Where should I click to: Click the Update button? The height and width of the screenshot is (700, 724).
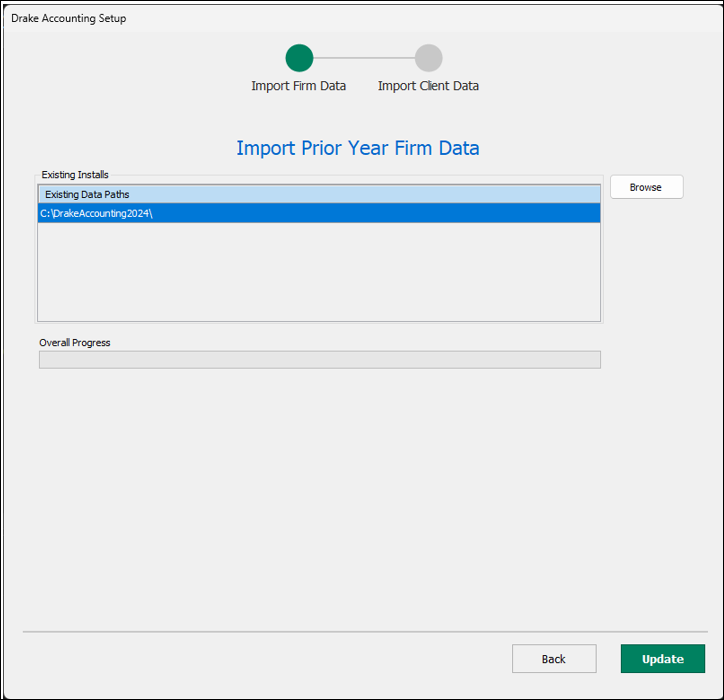pos(663,658)
